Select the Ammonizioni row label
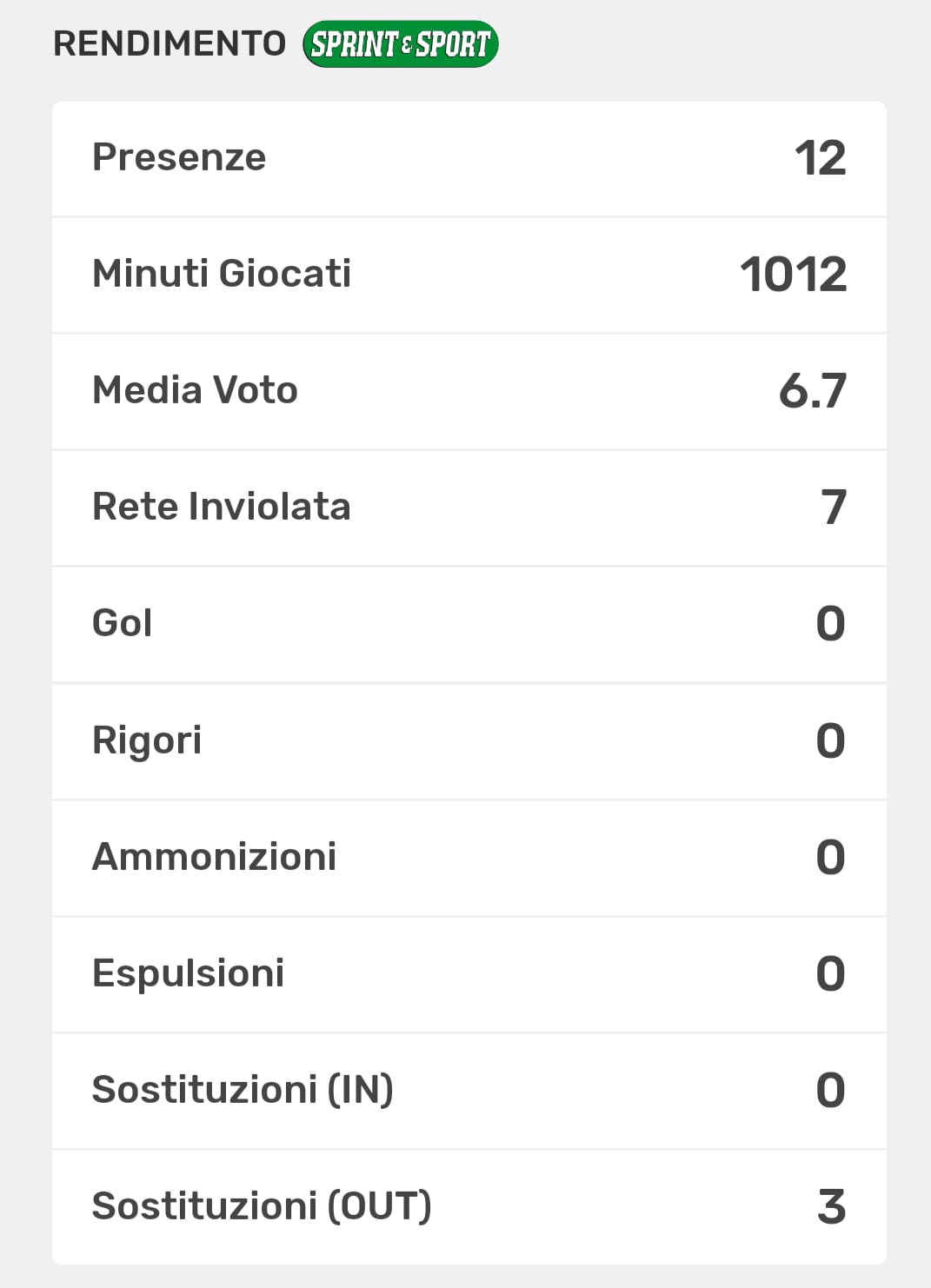The image size is (931, 1288). coord(214,857)
